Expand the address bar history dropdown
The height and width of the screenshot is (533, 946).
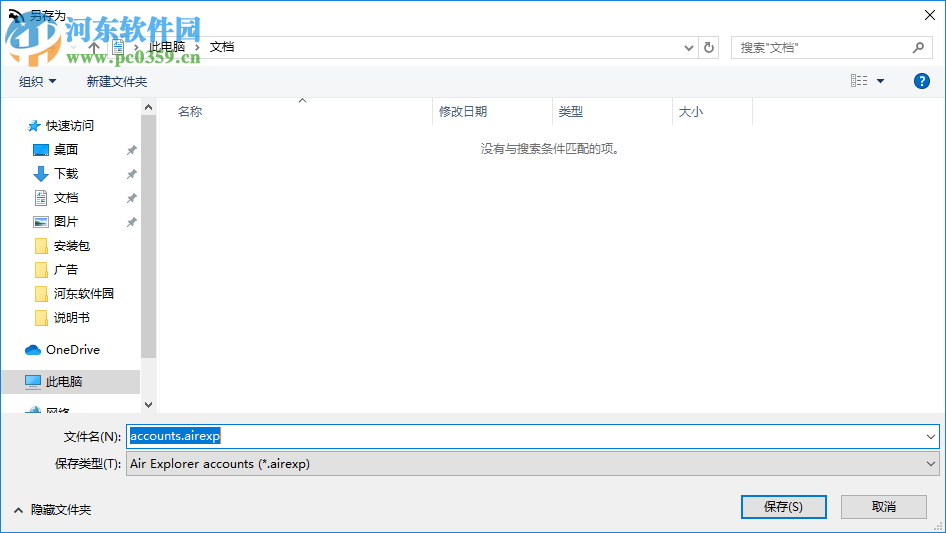tap(688, 48)
